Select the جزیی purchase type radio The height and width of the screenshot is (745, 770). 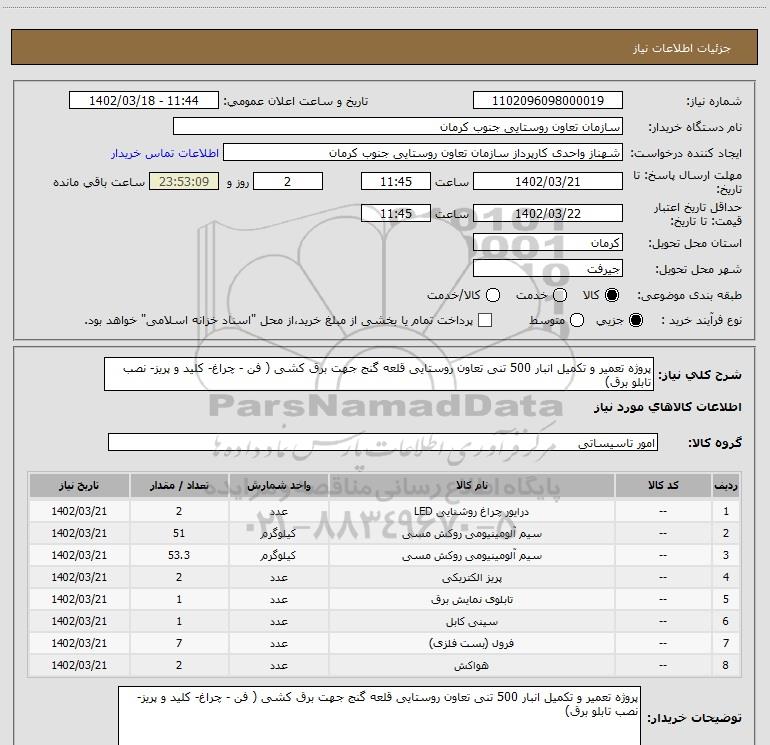click(x=636, y=320)
